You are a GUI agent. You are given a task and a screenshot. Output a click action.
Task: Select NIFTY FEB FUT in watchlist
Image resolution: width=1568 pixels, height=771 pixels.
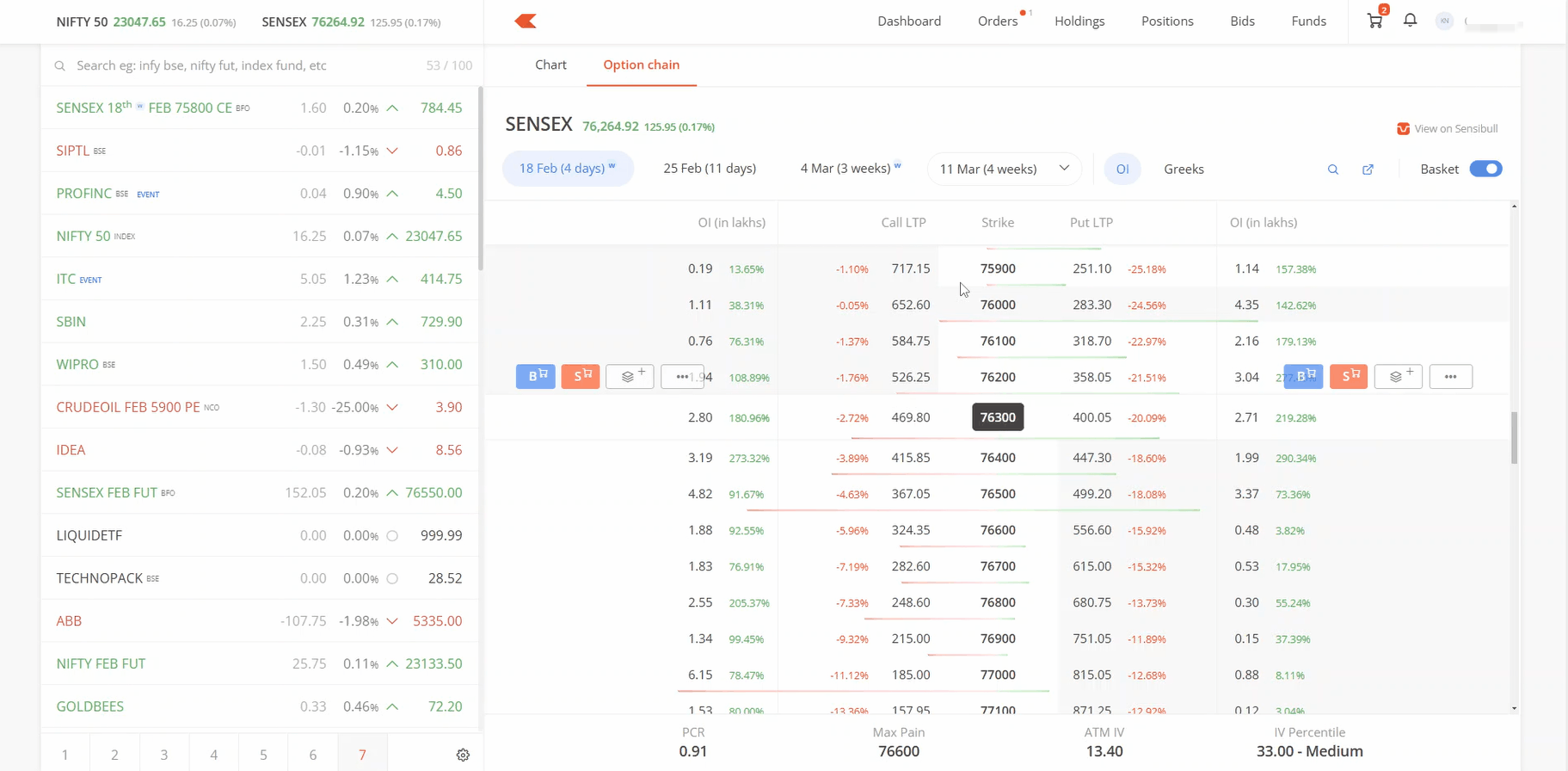point(259,663)
